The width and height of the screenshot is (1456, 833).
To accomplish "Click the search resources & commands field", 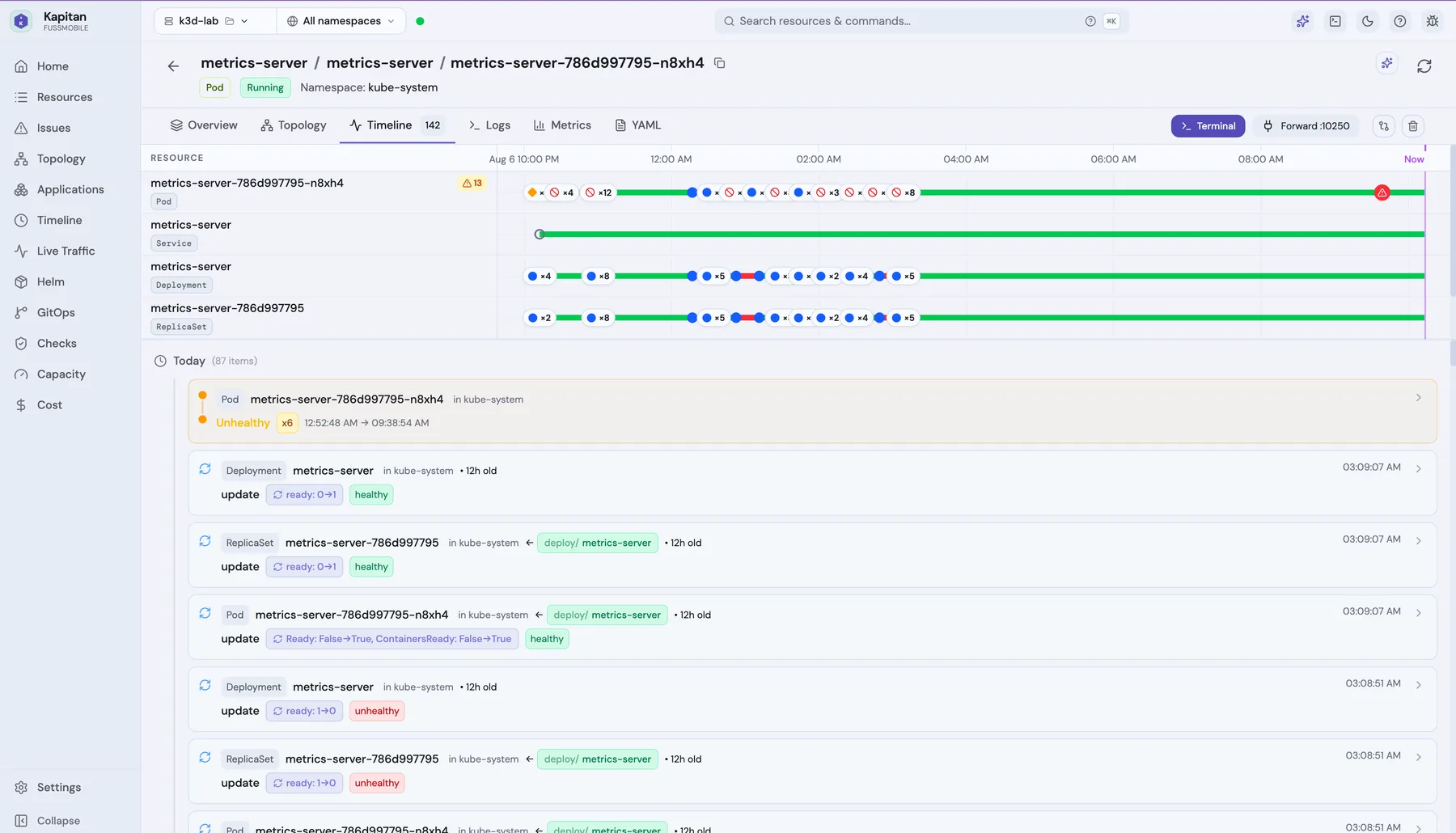I will click(921, 21).
